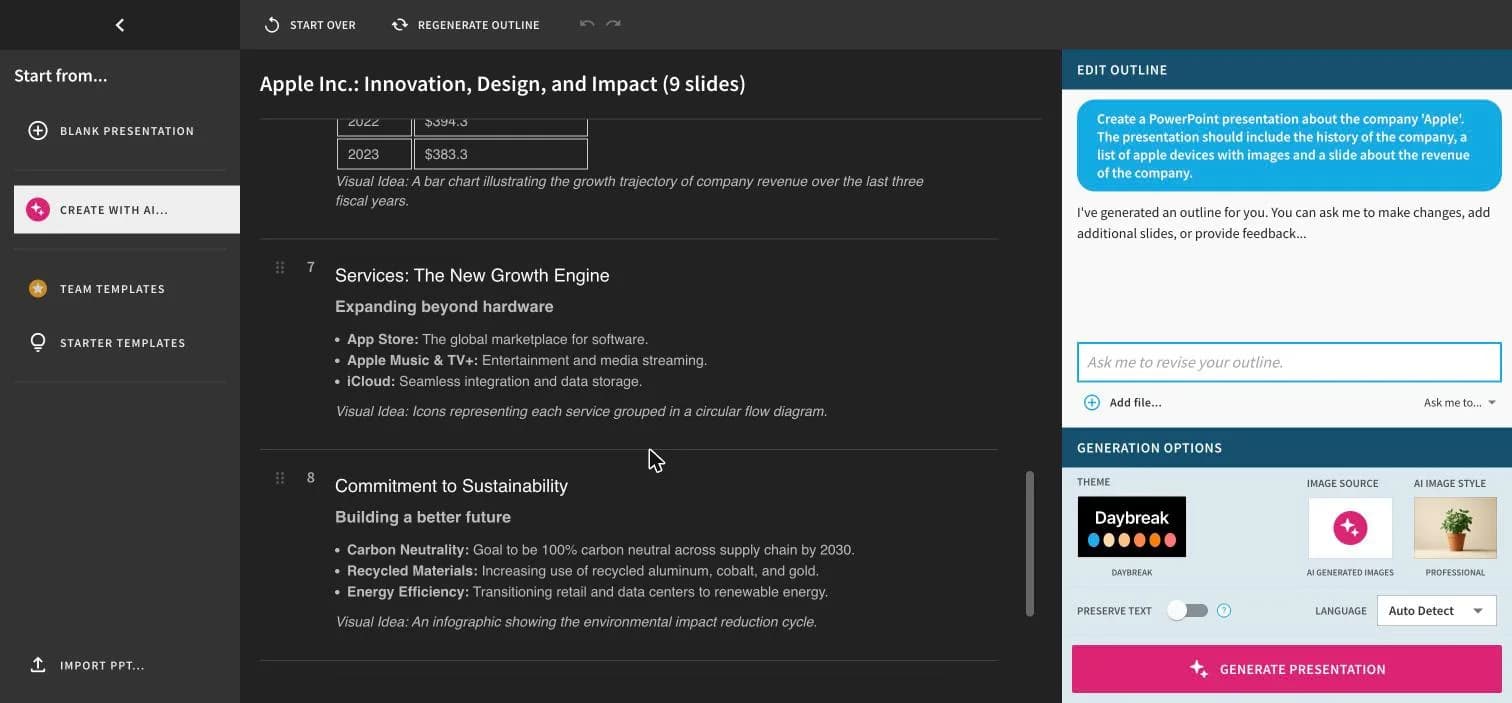Image resolution: width=1512 pixels, height=703 pixels.
Task: Click the undo arrow icon
Action: (587, 24)
